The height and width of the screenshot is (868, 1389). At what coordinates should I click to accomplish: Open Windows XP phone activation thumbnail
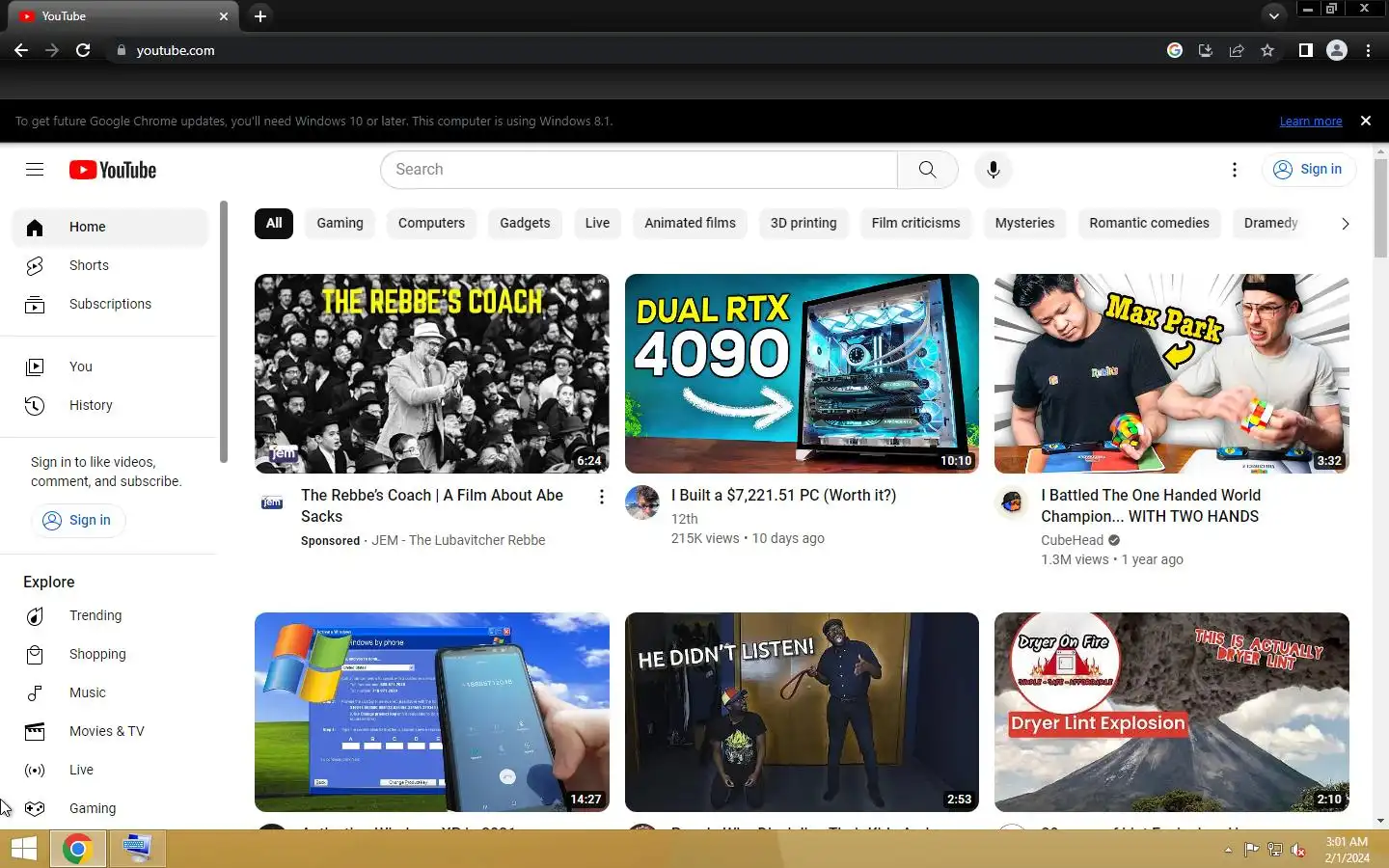click(432, 712)
